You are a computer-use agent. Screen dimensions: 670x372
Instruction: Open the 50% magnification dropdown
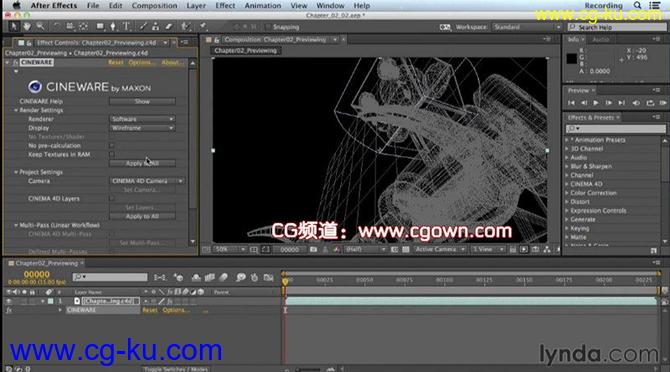pyautogui.click(x=230, y=249)
